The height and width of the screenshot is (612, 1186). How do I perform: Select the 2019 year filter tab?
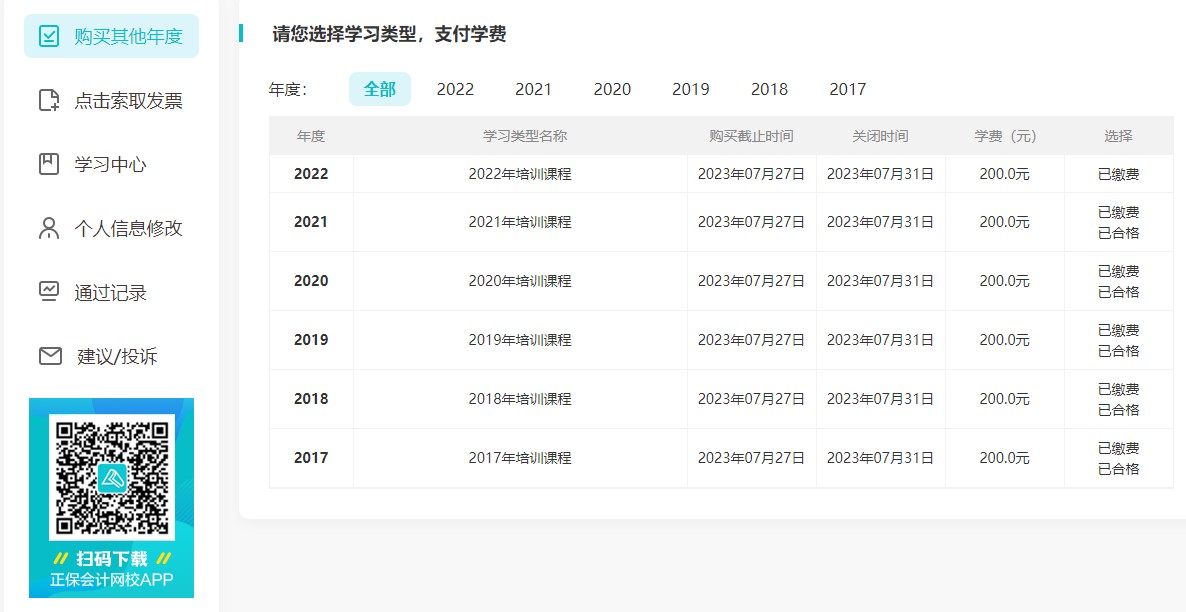point(690,89)
